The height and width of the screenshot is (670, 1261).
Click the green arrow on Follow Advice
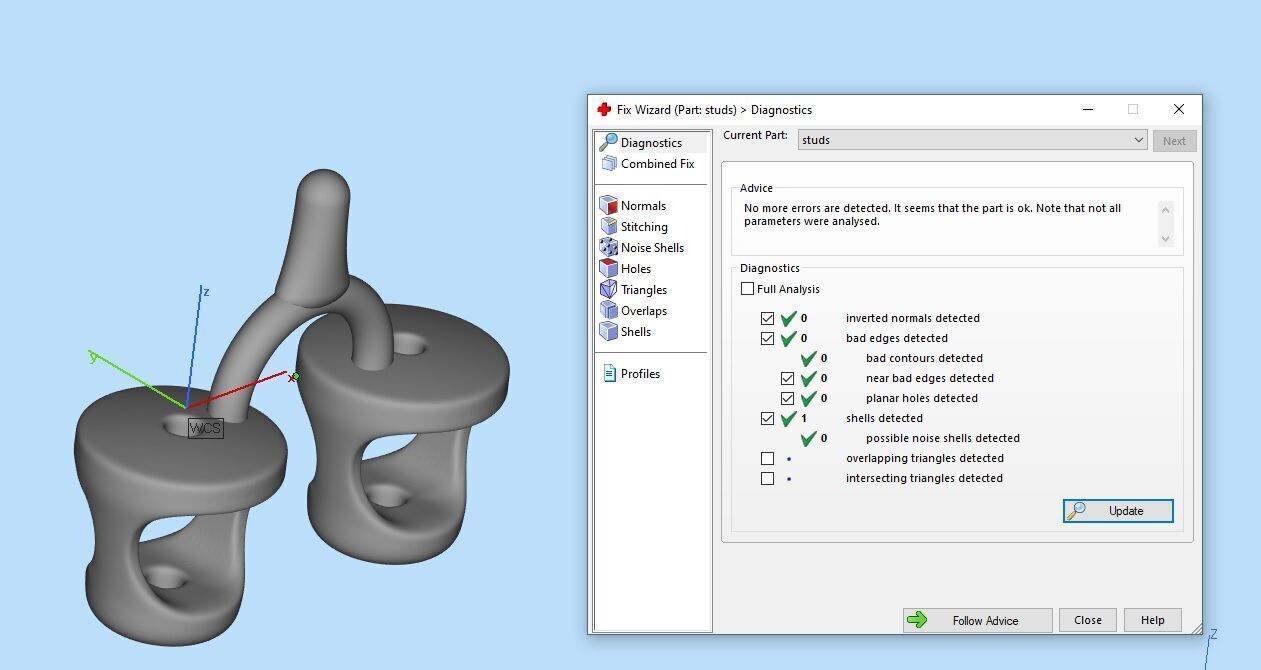click(917, 620)
